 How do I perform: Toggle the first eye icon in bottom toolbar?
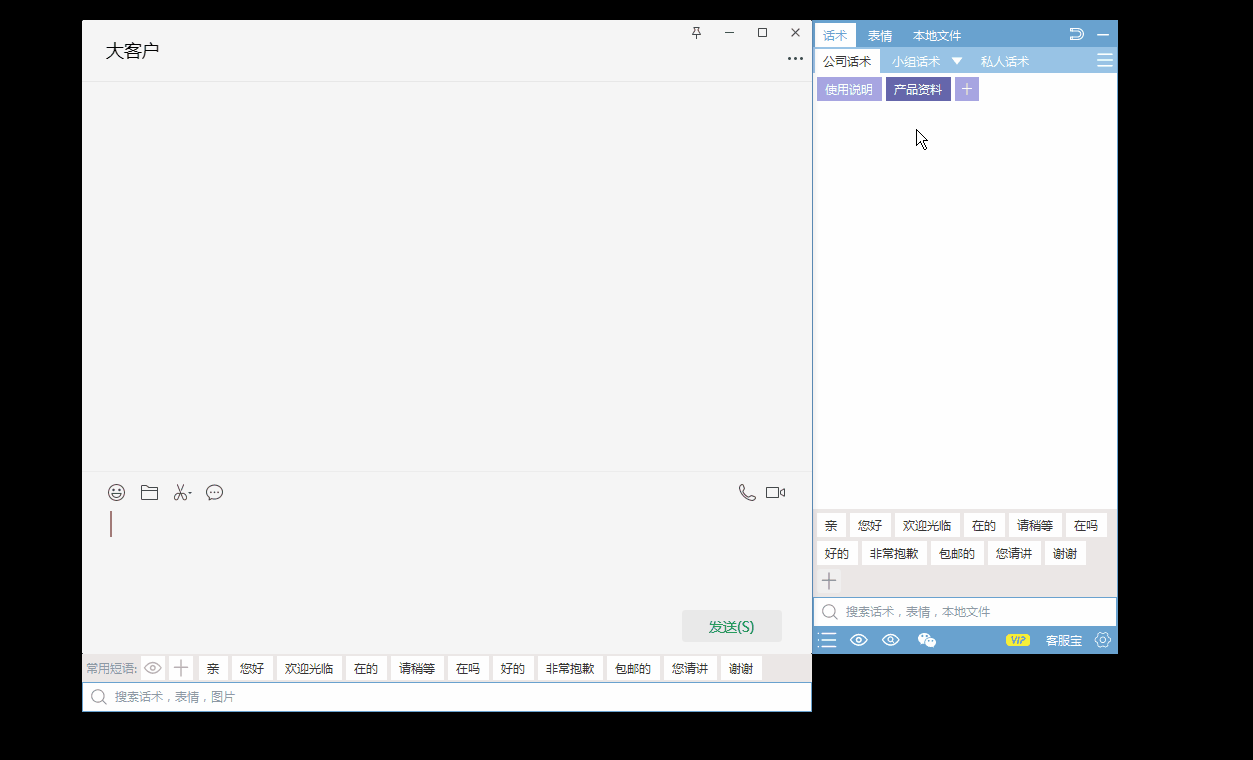(x=858, y=640)
